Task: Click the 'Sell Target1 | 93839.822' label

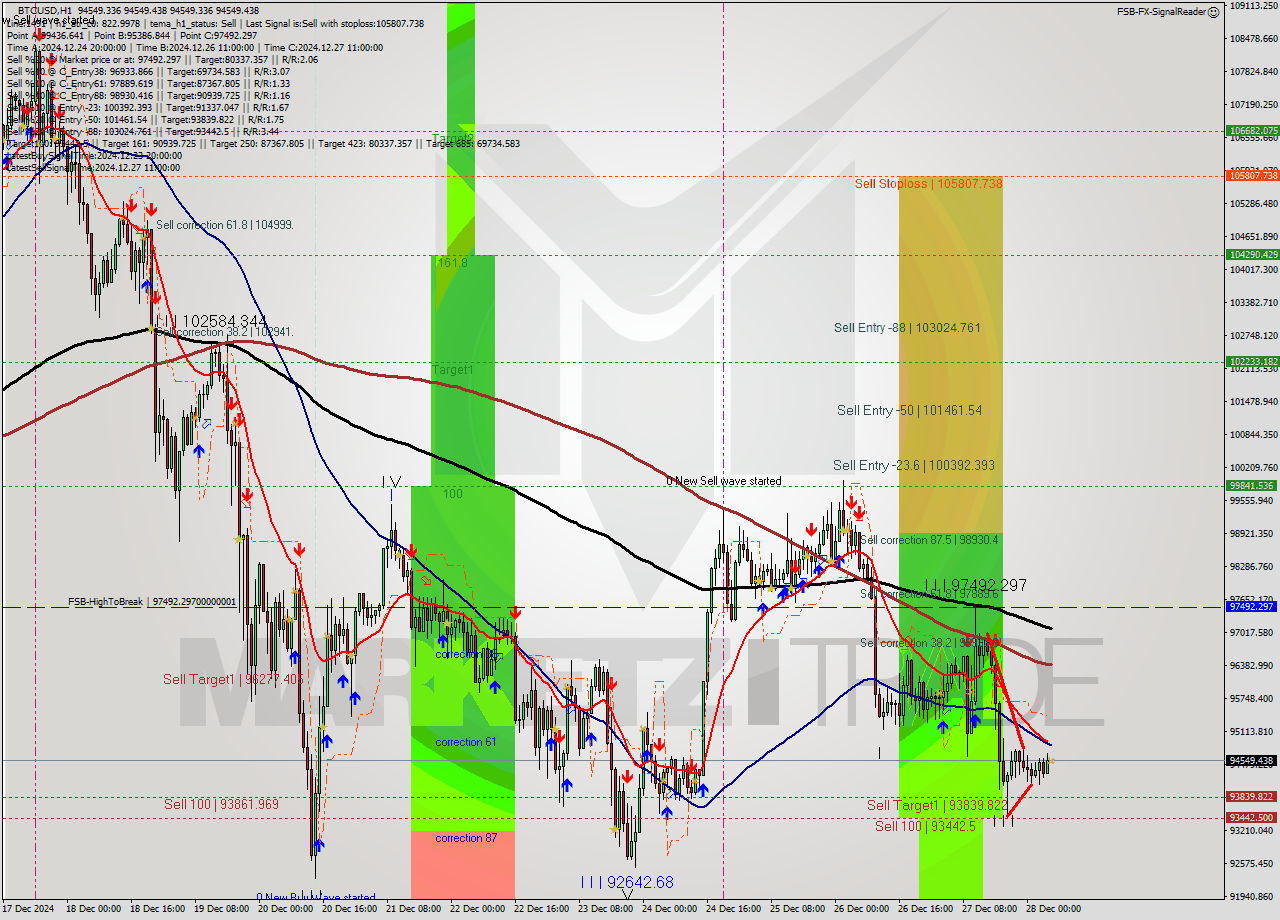Action: [x=937, y=806]
